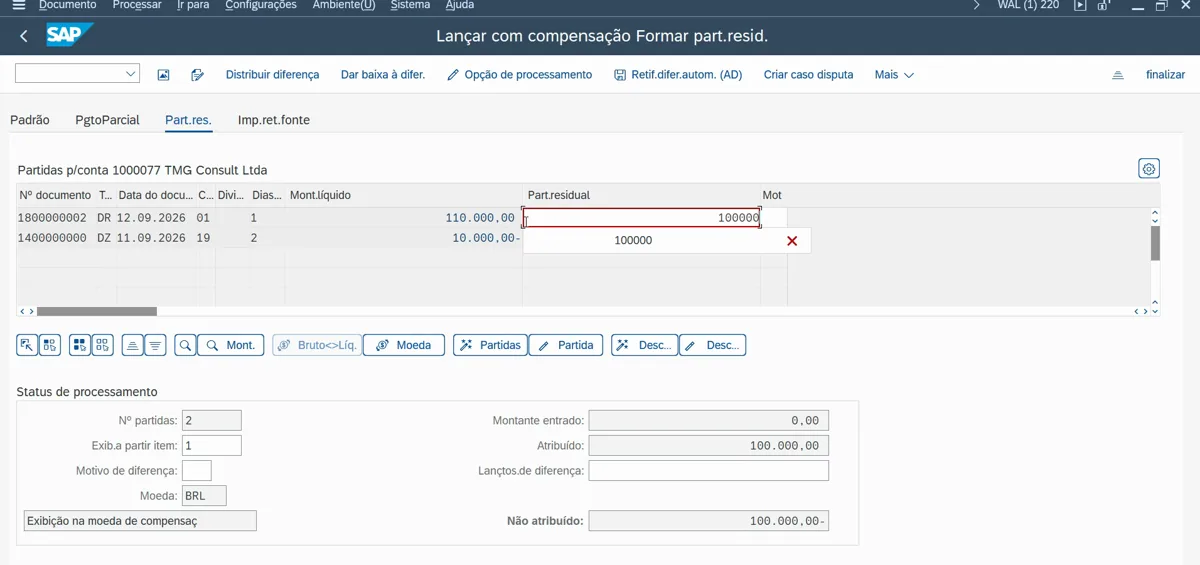Click the table vertical scrollbar thumb
This screenshot has width=1200, height=565.
point(1155,243)
